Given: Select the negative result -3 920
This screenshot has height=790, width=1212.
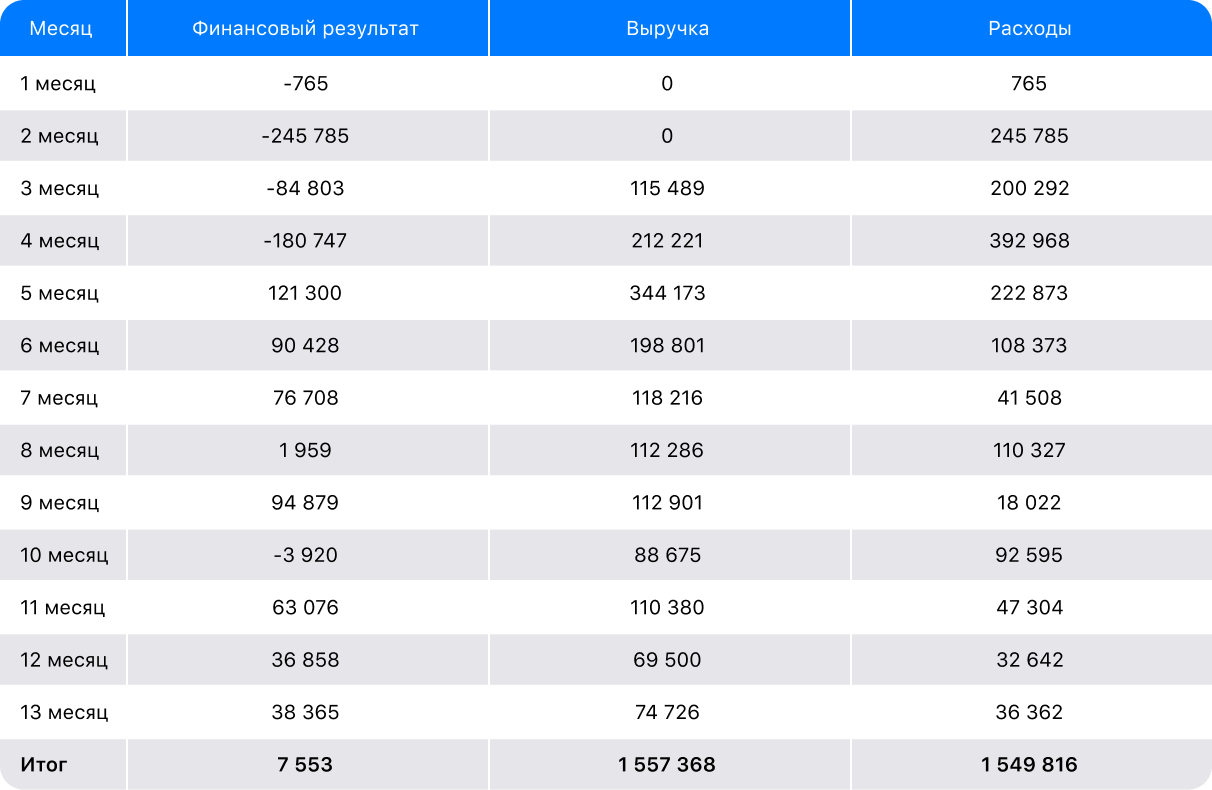Looking at the screenshot, I should [305, 555].
